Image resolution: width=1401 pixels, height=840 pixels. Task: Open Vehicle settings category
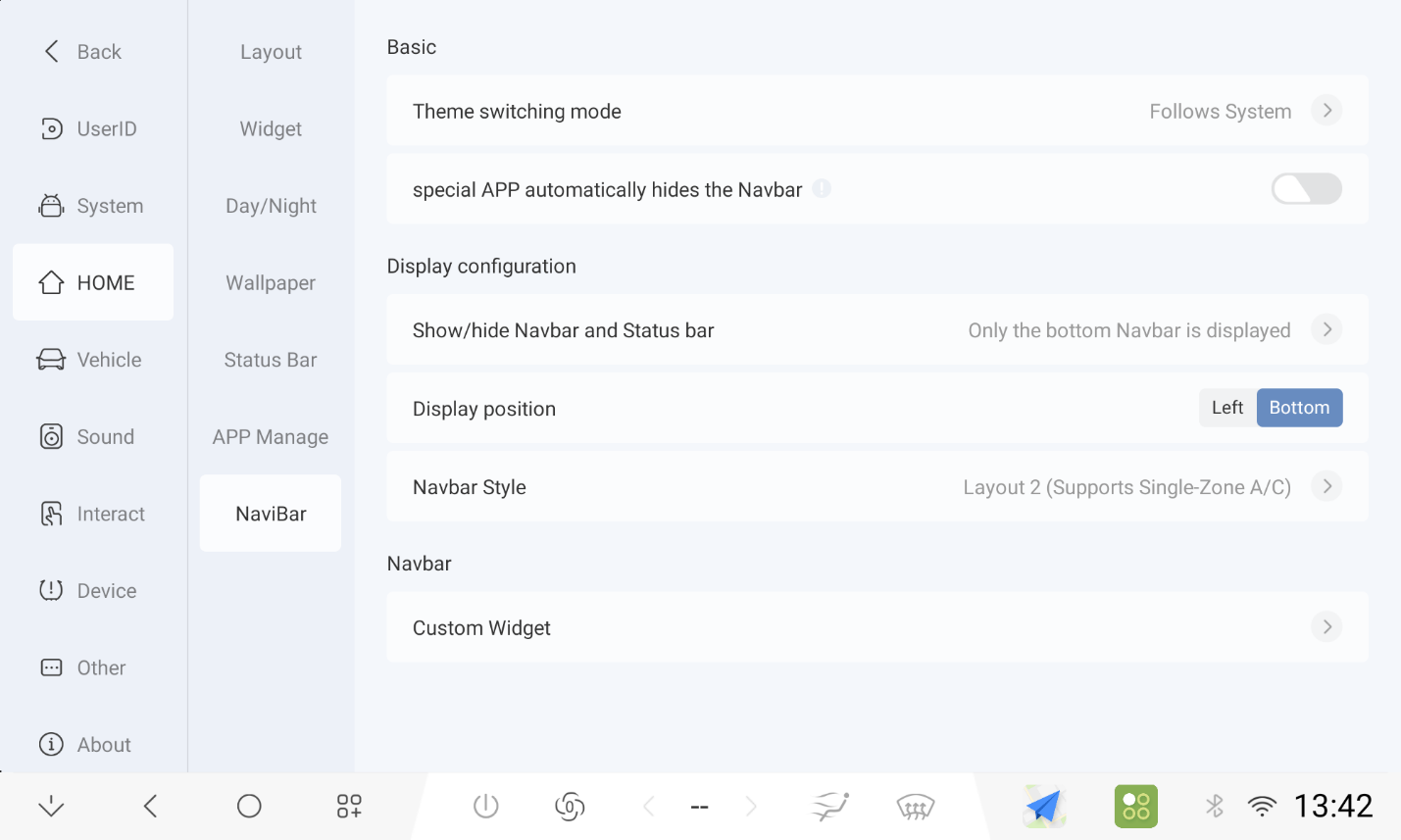[93, 360]
